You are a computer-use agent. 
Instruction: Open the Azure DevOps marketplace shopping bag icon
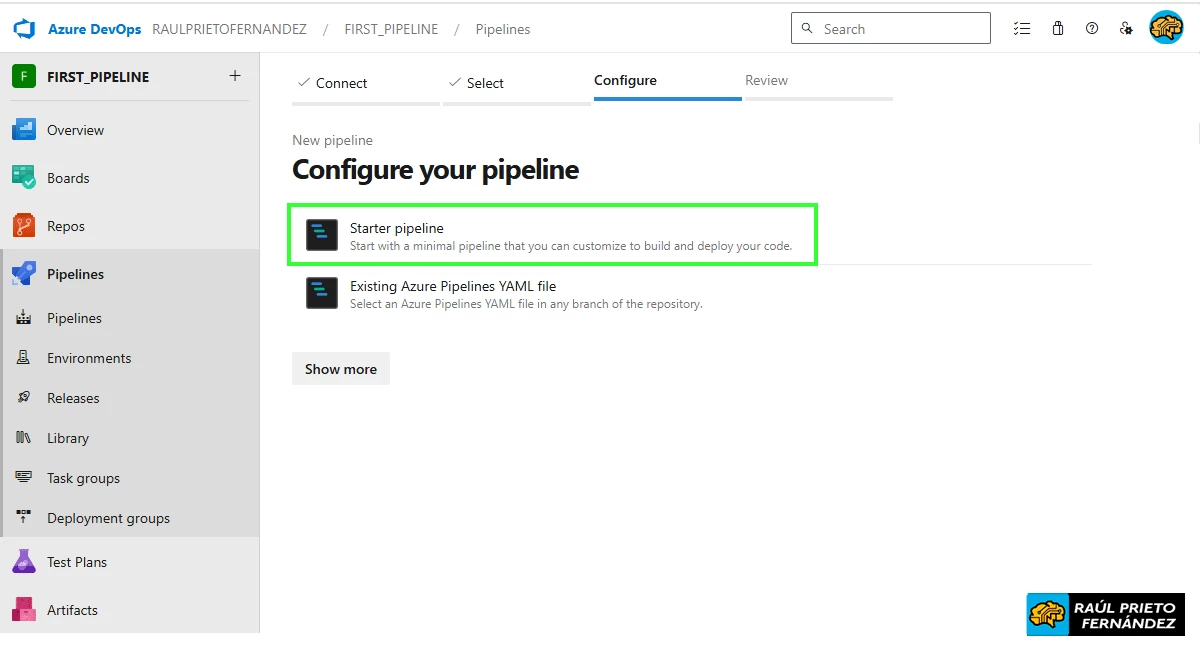click(x=1057, y=28)
